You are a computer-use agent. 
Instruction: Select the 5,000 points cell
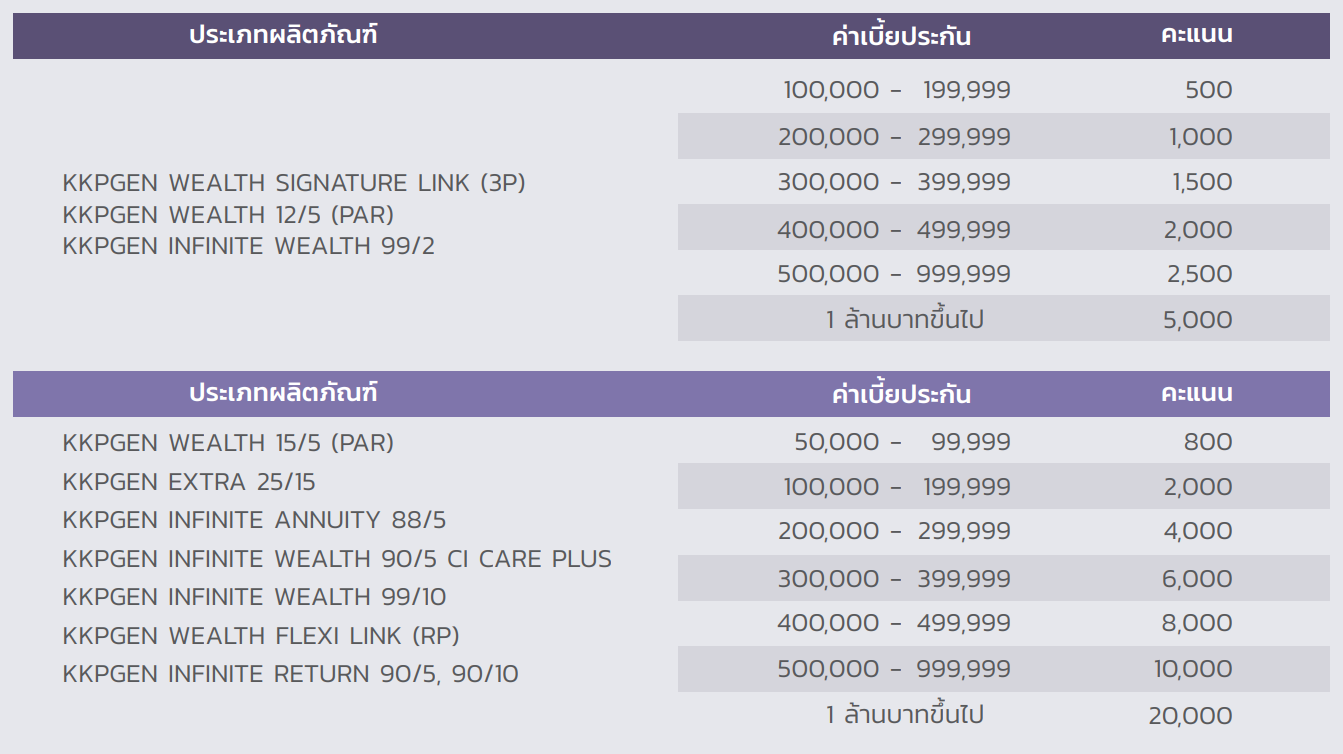click(1197, 320)
